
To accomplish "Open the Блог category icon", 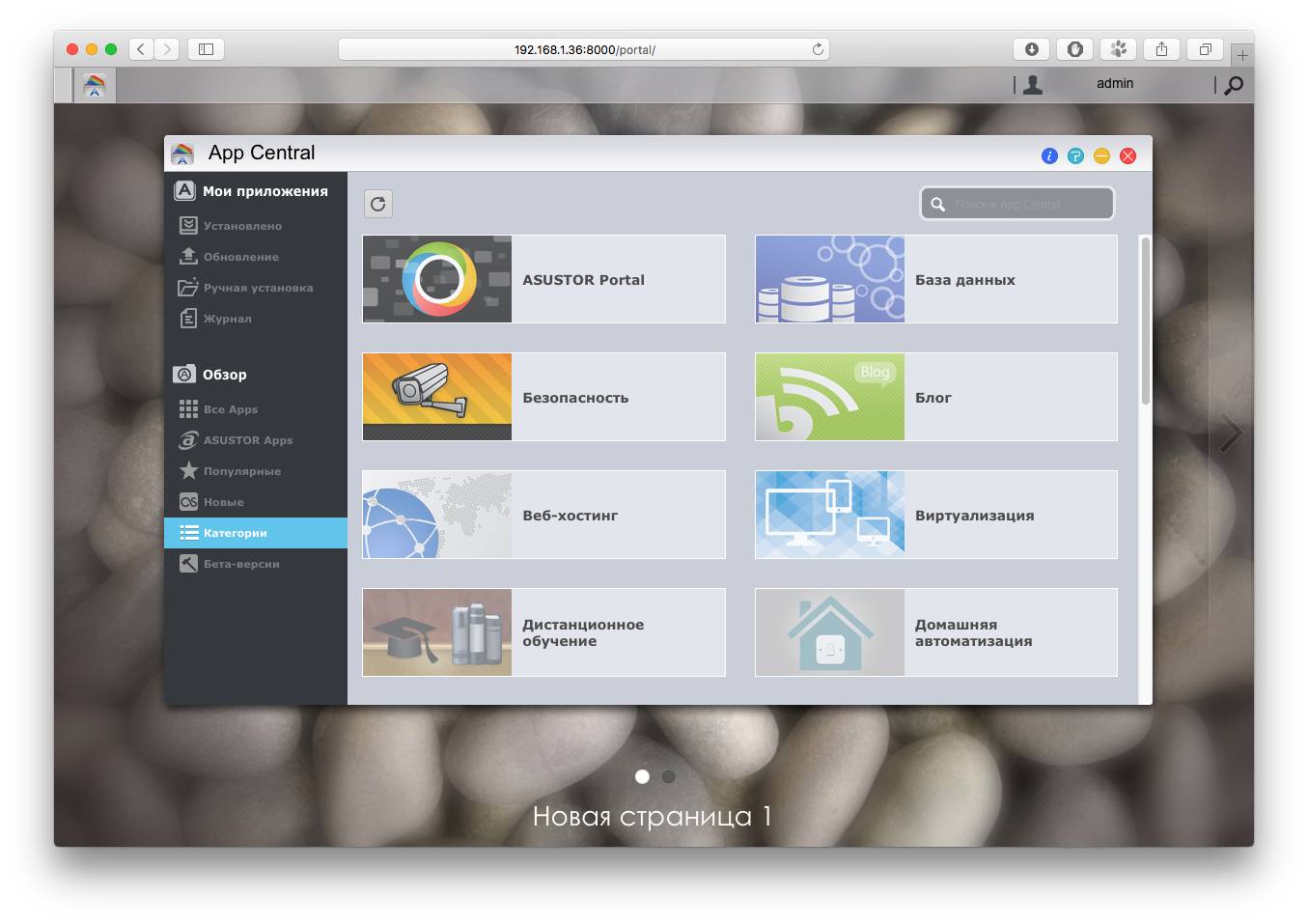I will (x=830, y=397).
